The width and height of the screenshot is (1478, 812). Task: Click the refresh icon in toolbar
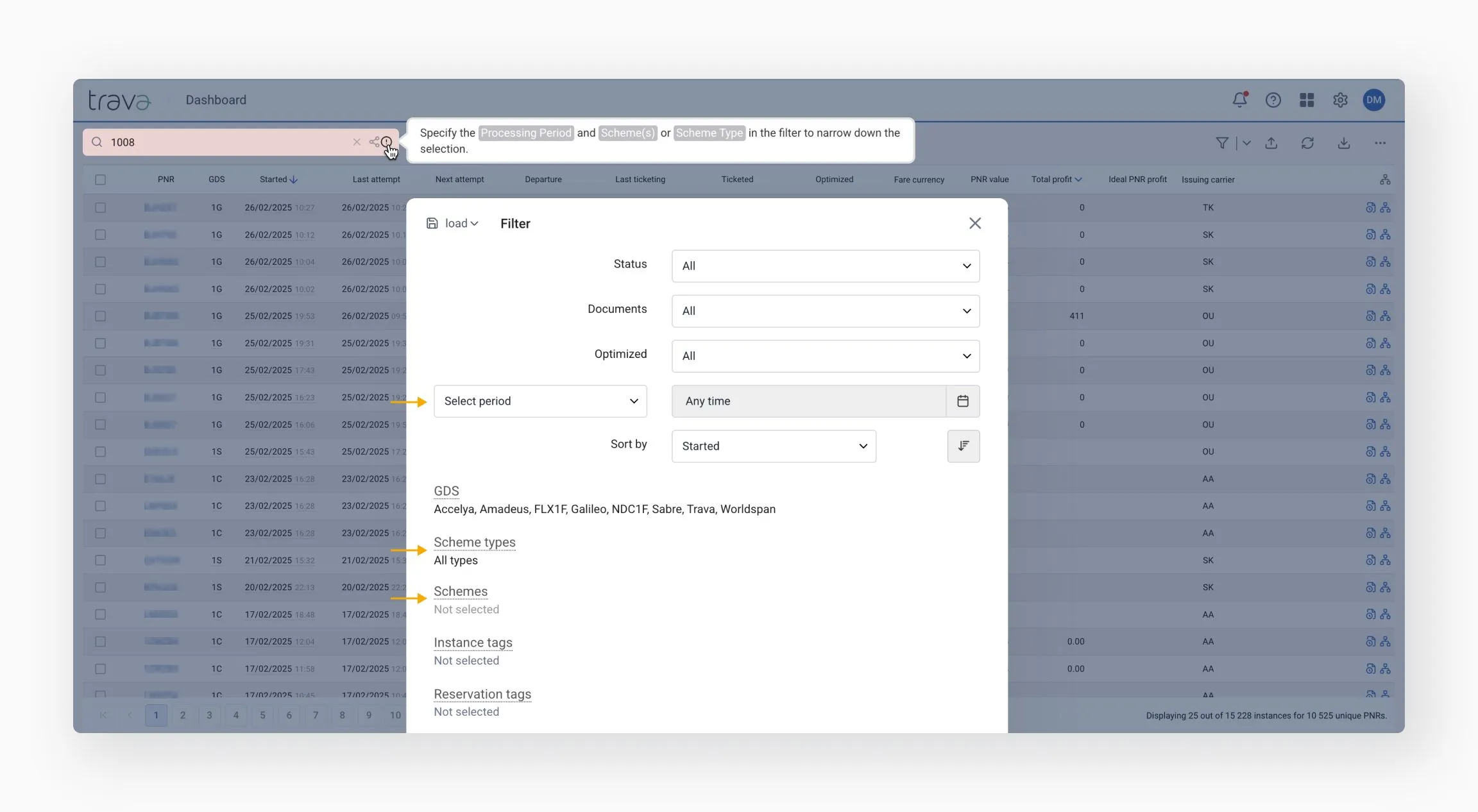[x=1307, y=143]
